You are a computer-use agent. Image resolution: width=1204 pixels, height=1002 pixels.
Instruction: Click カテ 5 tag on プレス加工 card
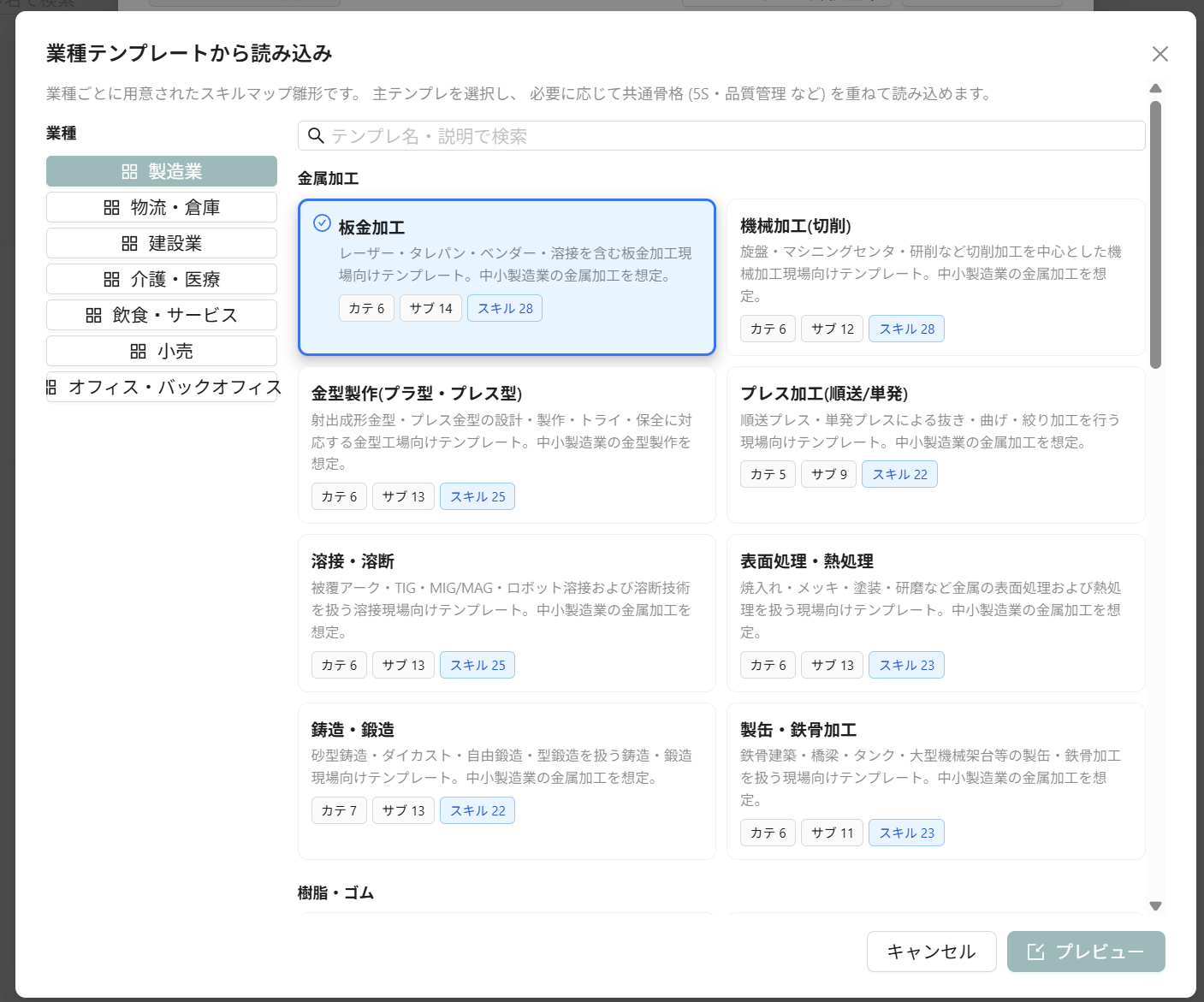pos(768,474)
